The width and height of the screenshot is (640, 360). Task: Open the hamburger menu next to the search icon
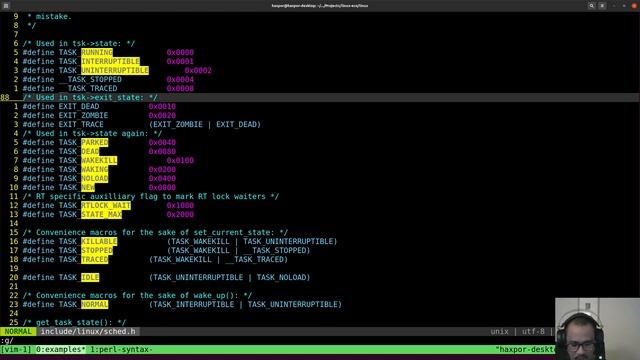(602, 6)
